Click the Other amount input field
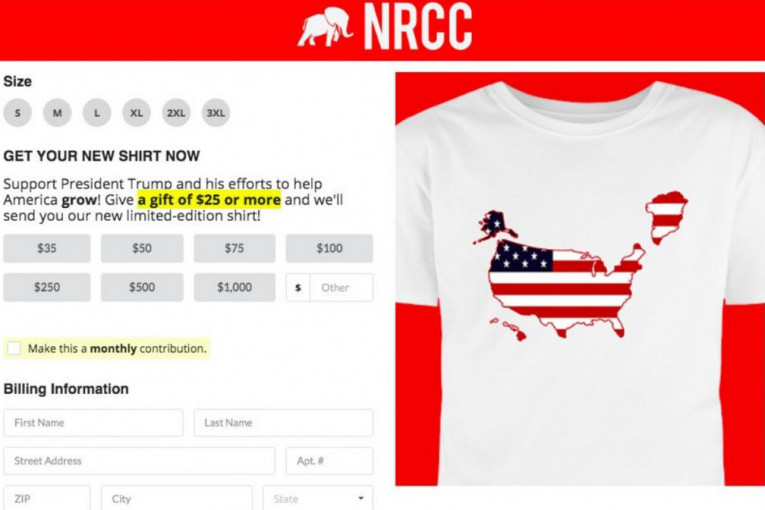This screenshot has width=765, height=510. coord(341,287)
